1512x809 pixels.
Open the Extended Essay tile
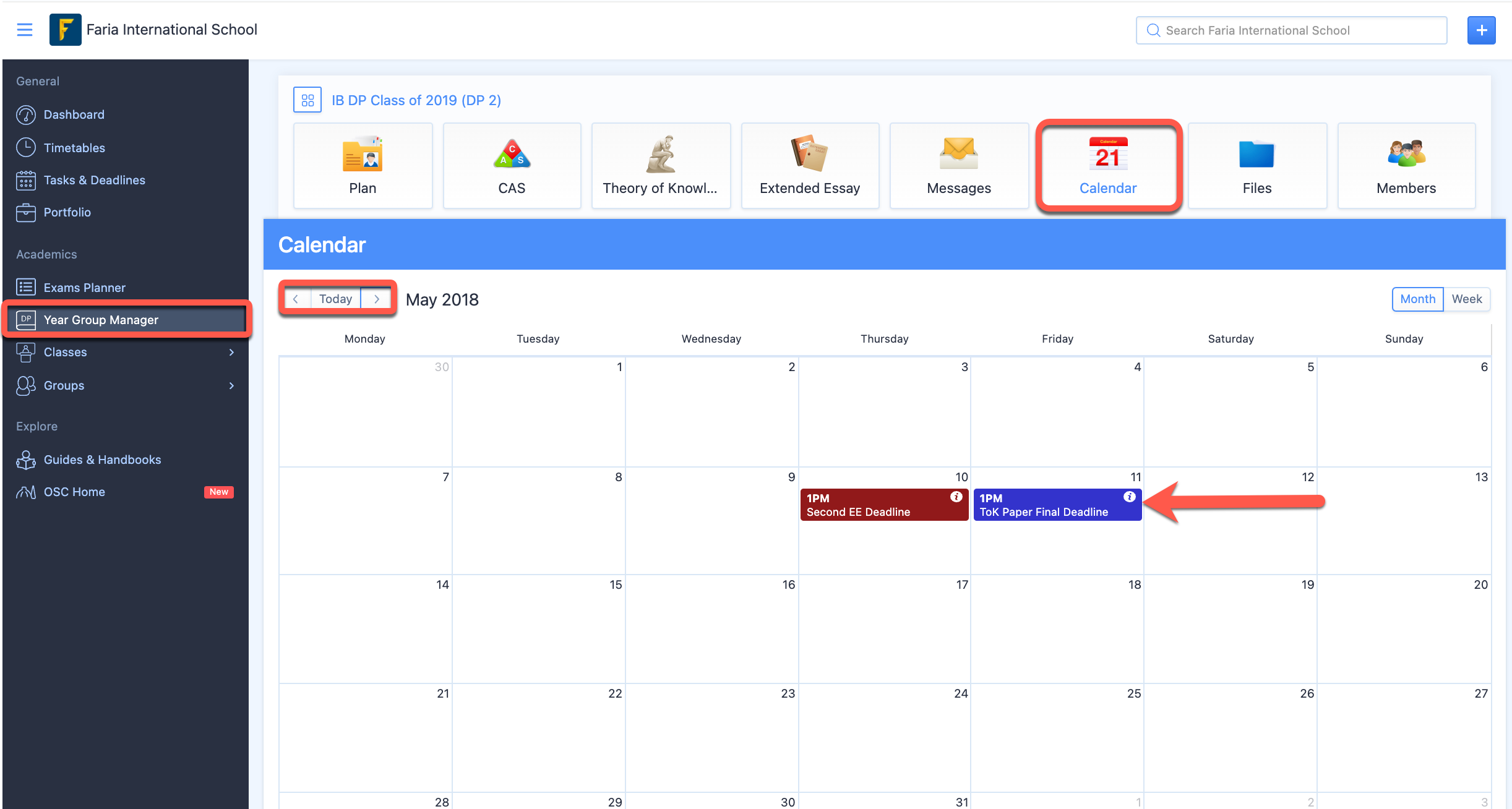[x=810, y=166]
